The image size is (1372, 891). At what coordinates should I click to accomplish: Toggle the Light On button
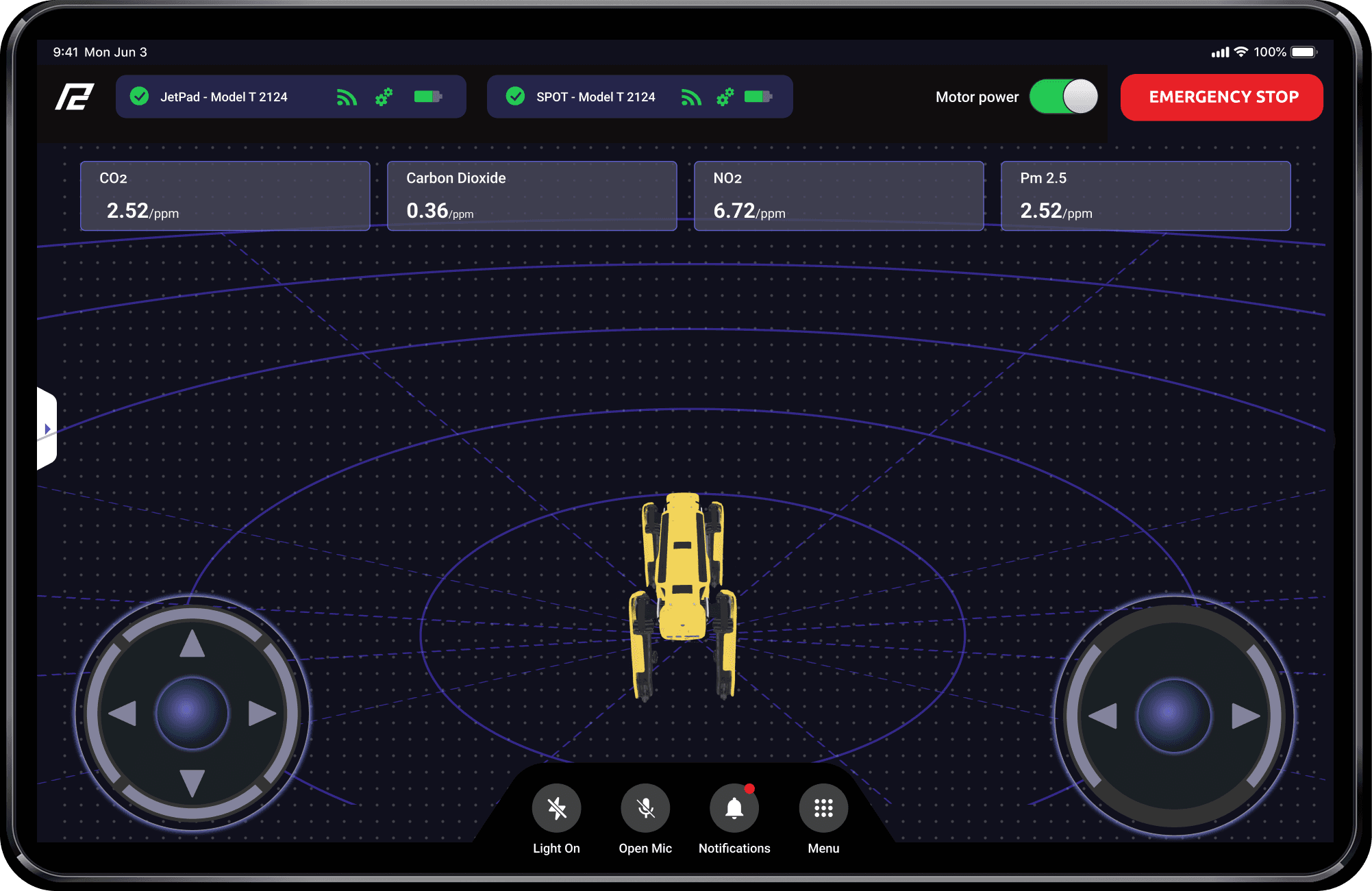pyautogui.click(x=556, y=808)
